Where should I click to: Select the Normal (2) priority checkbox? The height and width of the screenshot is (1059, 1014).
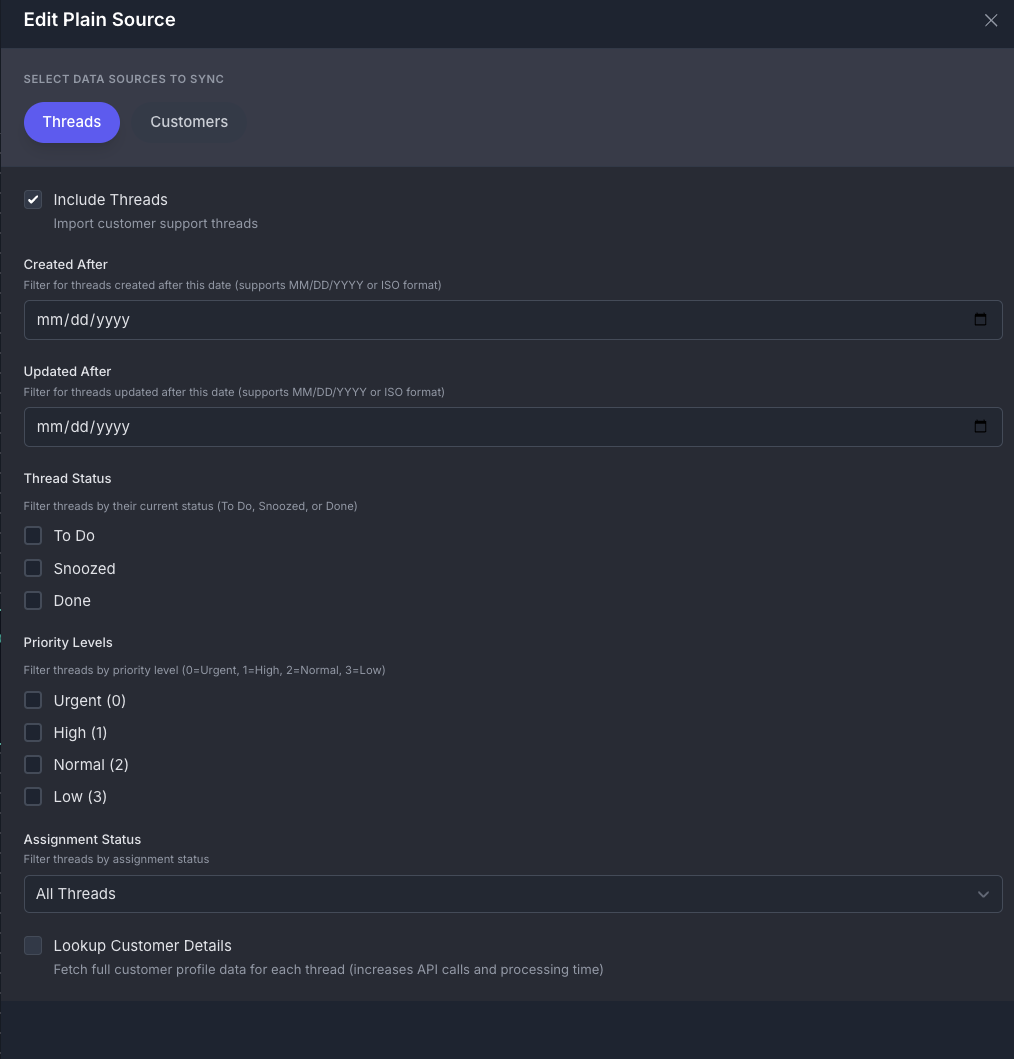pos(32,764)
